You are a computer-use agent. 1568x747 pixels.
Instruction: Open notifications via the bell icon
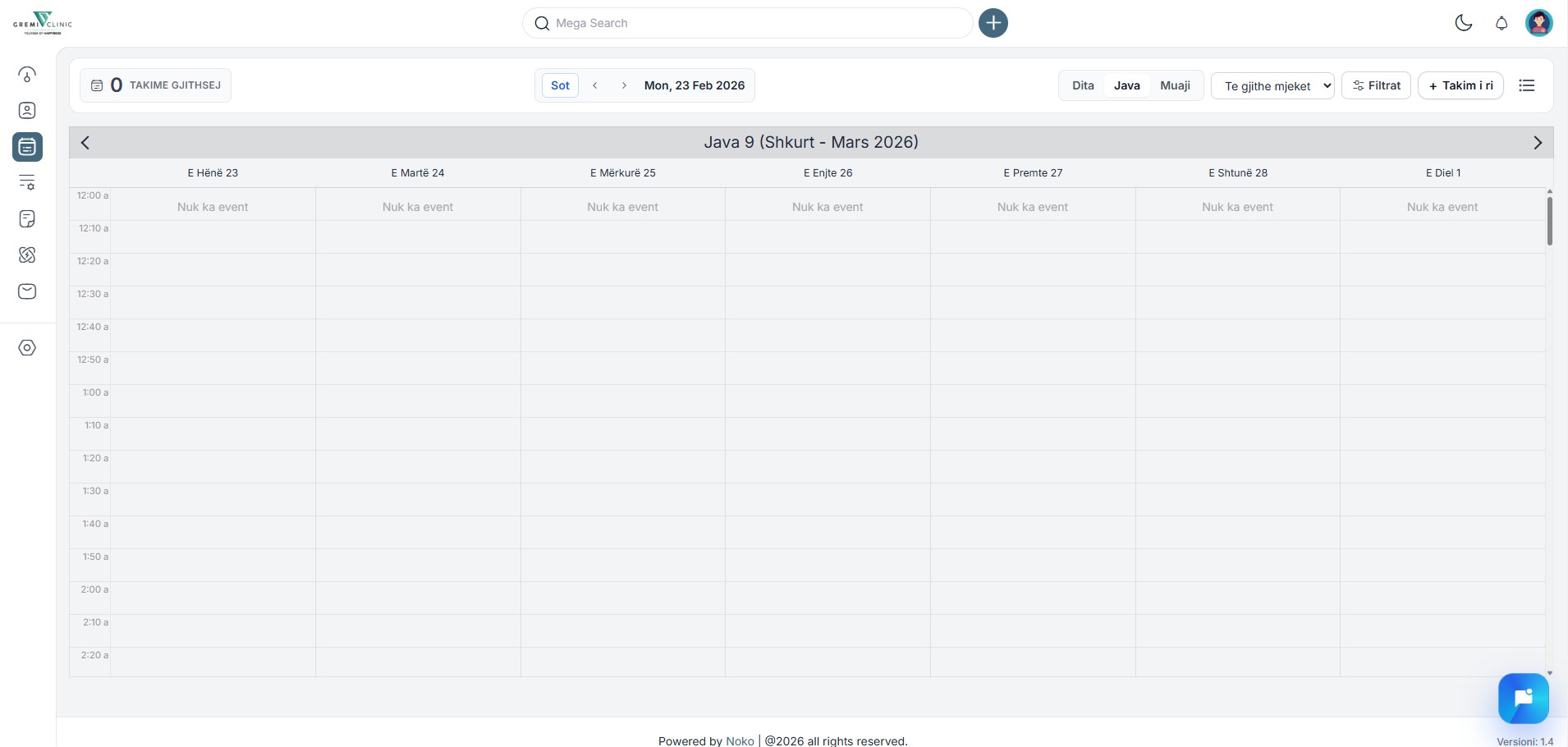pyautogui.click(x=1502, y=23)
